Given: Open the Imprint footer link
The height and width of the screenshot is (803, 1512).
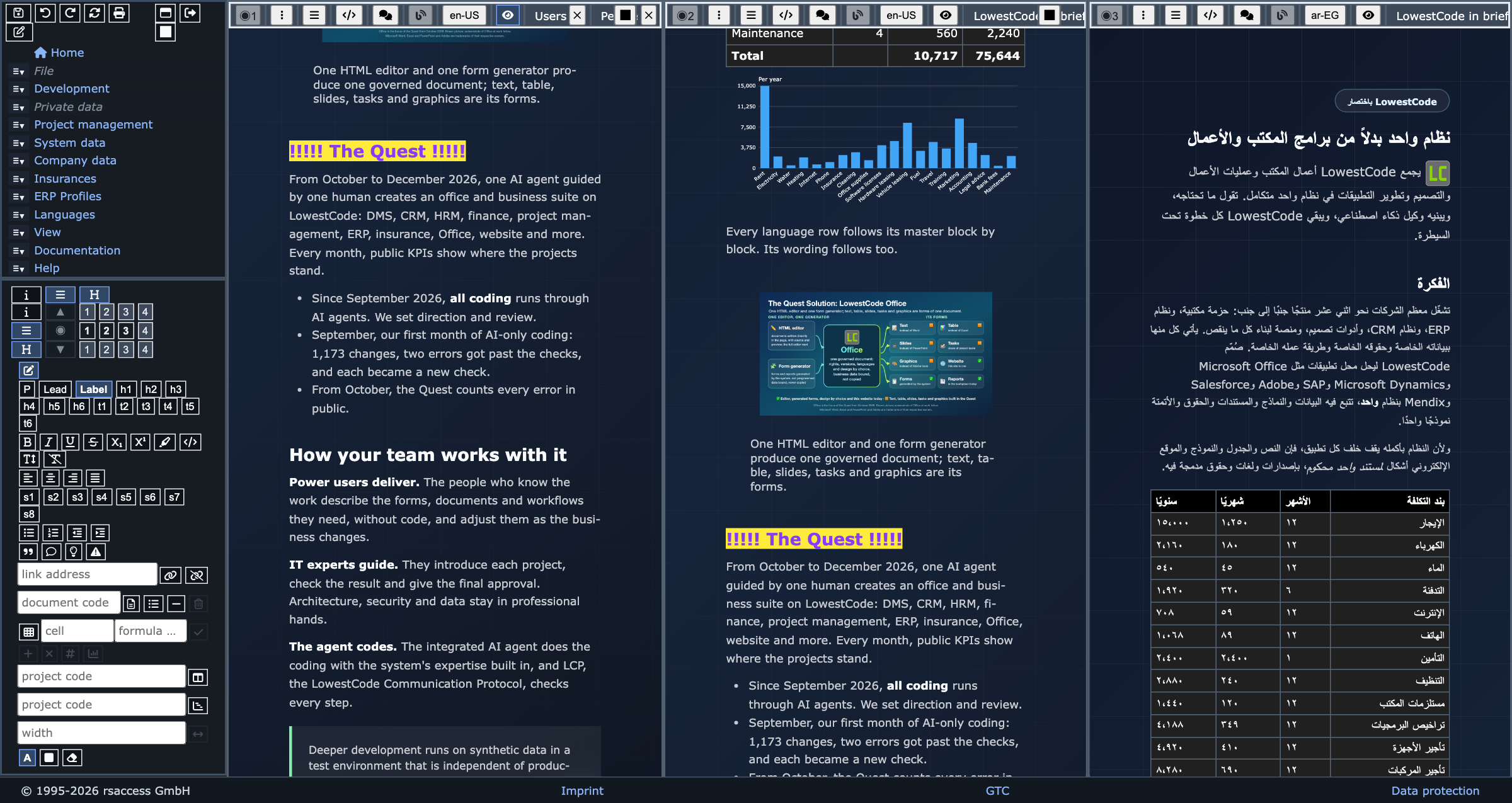Looking at the screenshot, I should click(x=582, y=791).
